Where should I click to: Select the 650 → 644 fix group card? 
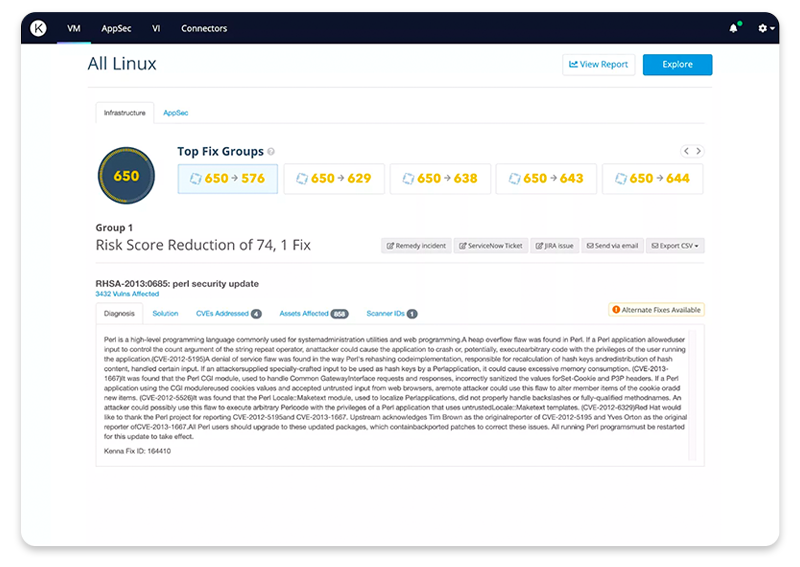652,179
